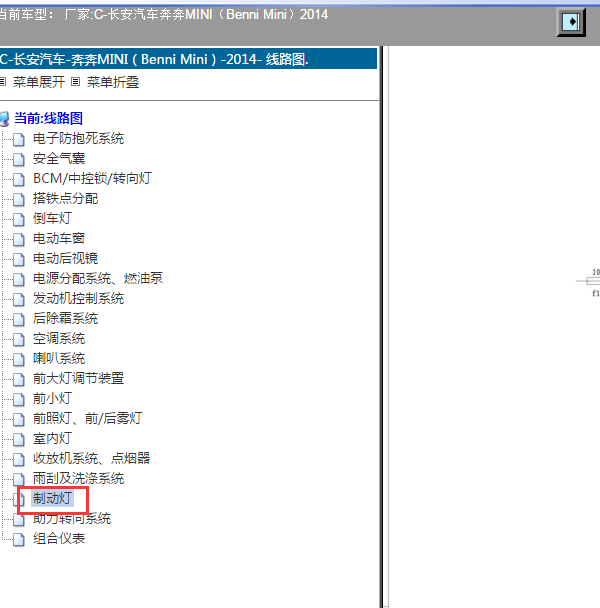Open the 电子防抱死系统 tree item
This screenshot has height=608, width=600.
click(78, 138)
